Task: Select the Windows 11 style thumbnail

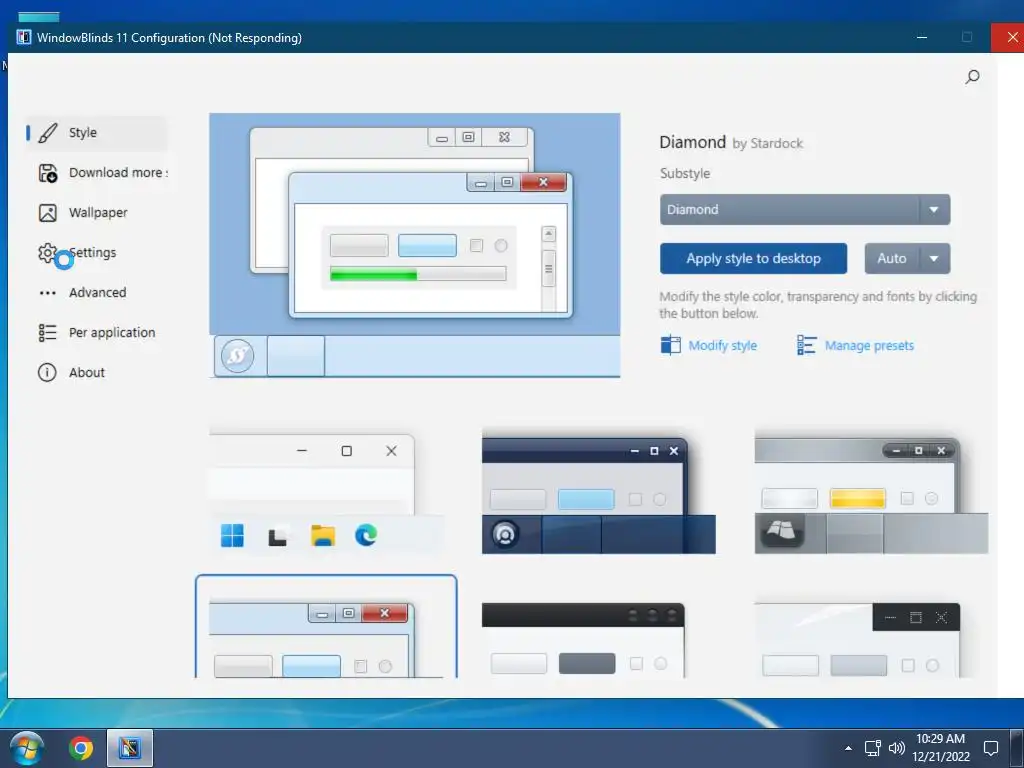Action: pos(326,491)
